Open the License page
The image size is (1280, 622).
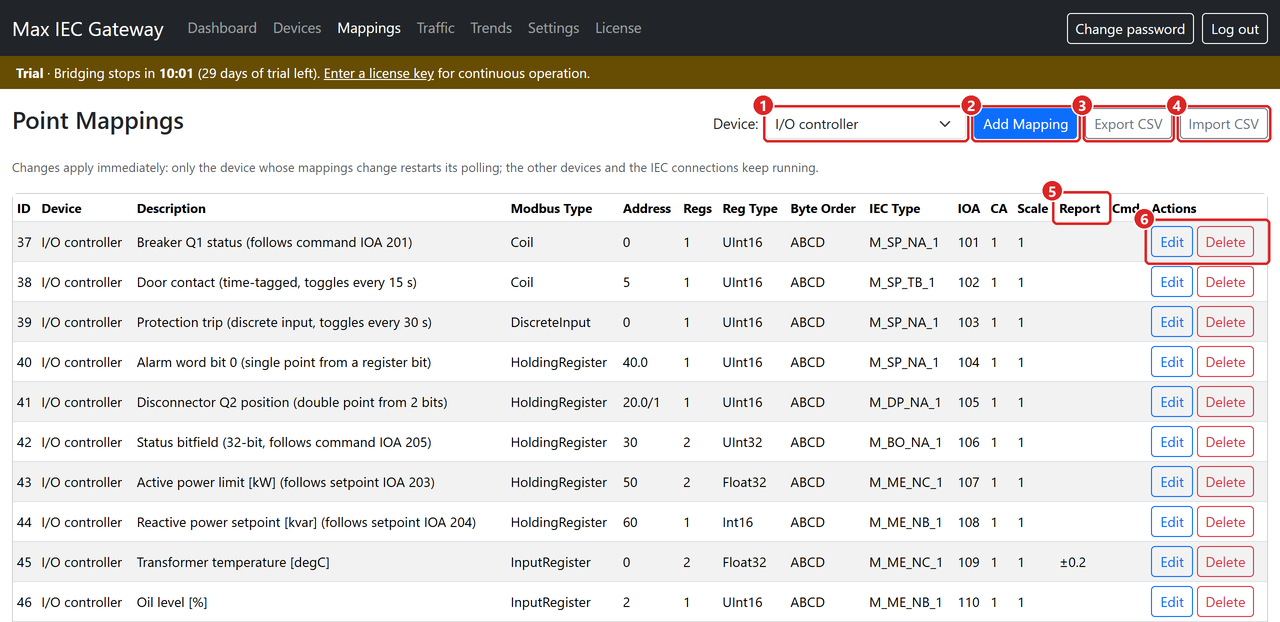[x=618, y=28]
